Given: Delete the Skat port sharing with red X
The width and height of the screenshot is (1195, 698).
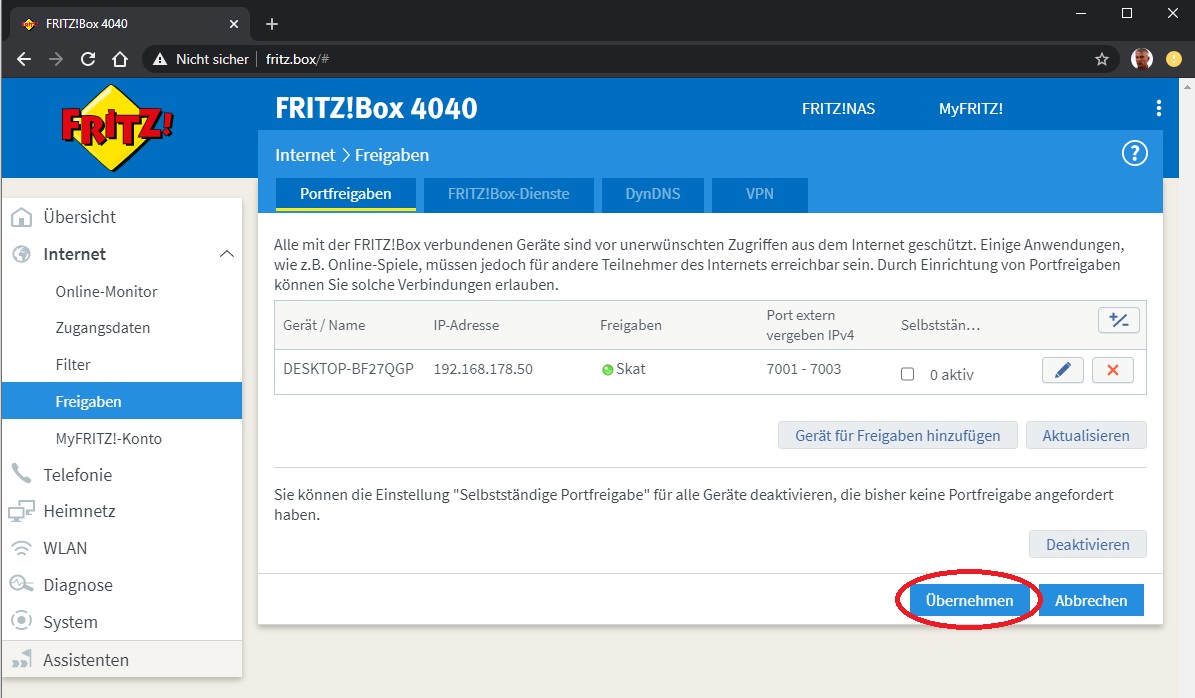Looking at the screenshot, I should (1112, 371).
